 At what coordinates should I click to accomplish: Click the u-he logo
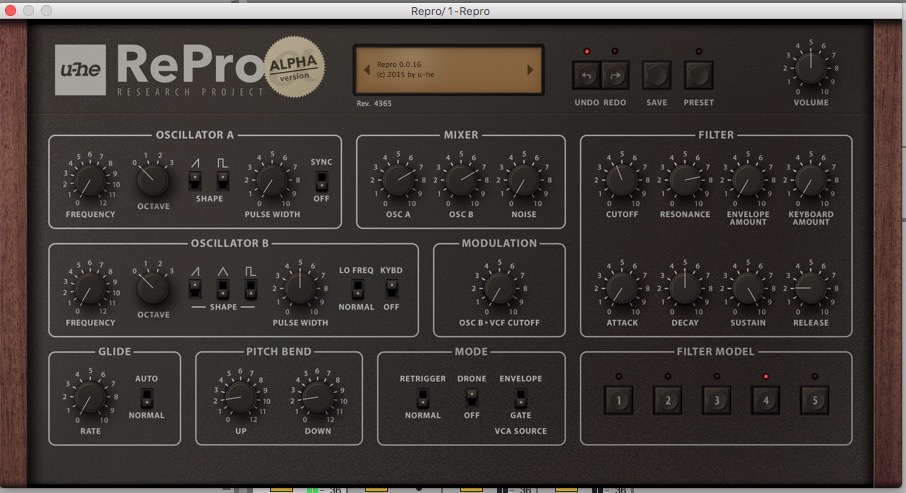(80, 70)
